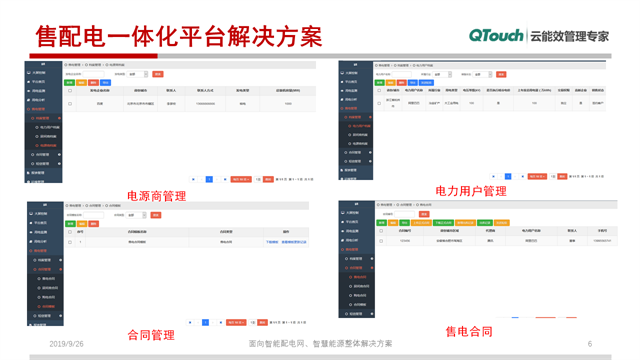Expand 合同管理 submenu plus icon in 电源商管理 sidebar
The width and height of the screenshot is (640, 360).
coord(59,155)
